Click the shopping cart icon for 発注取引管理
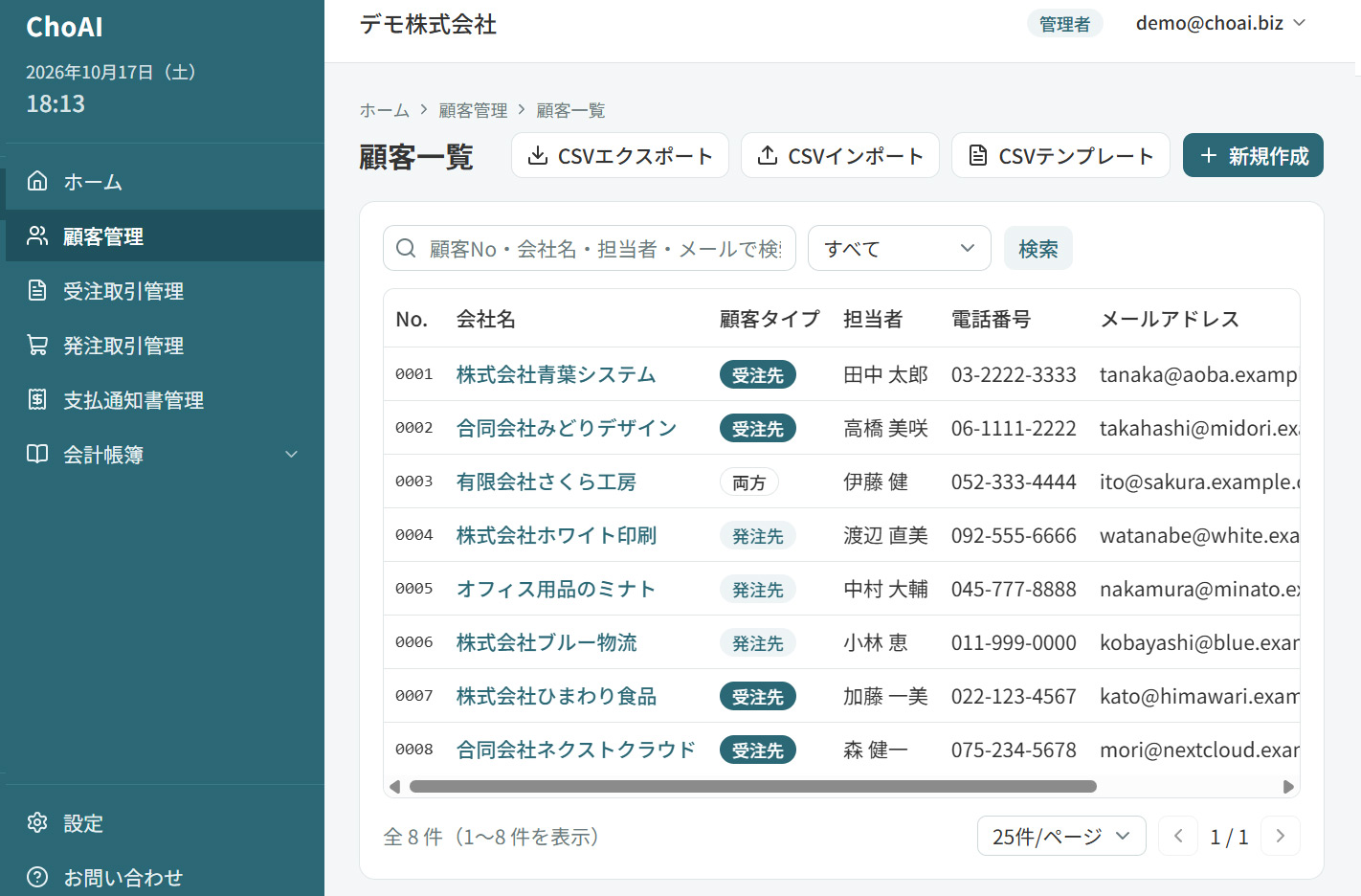1361x896 pixels. click(x=37, y=345)
